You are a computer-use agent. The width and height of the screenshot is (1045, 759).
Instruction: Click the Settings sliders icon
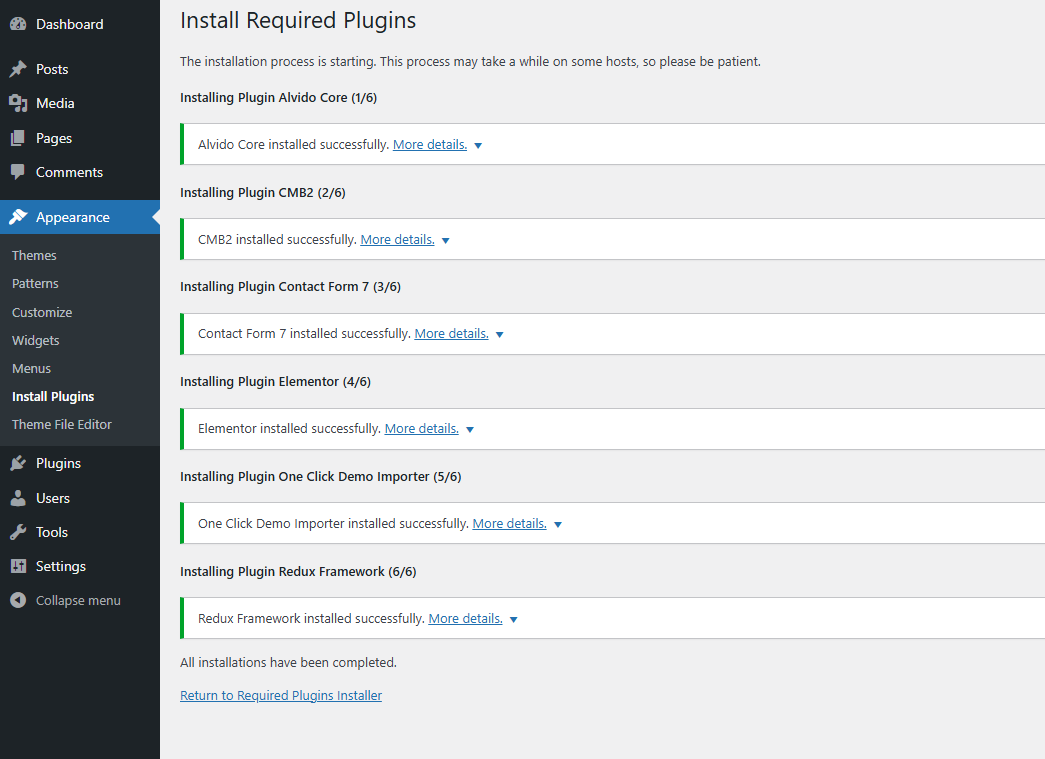click(18, 566)
